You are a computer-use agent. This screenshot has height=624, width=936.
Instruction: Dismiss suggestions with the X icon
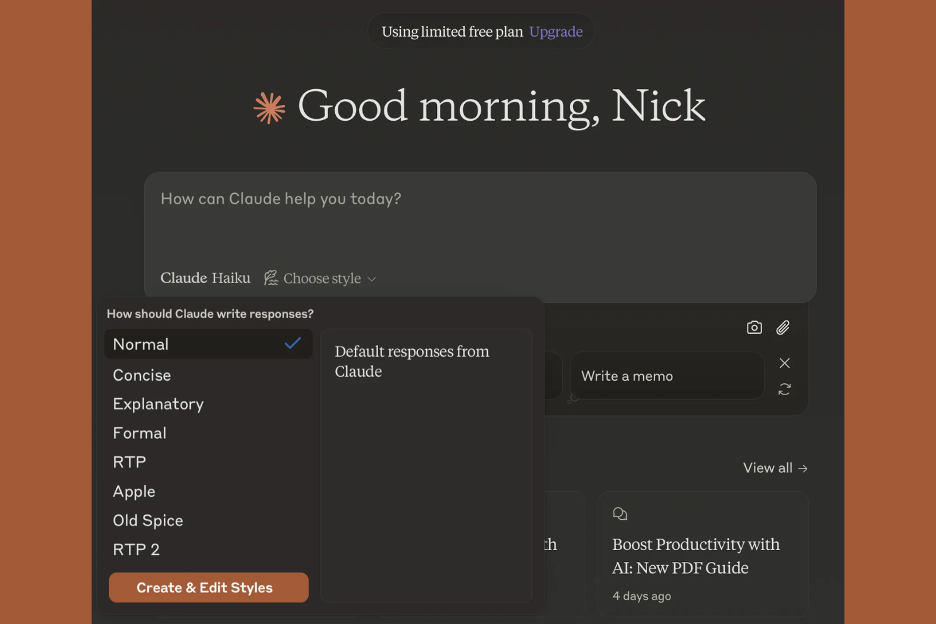tap(784, 362)
